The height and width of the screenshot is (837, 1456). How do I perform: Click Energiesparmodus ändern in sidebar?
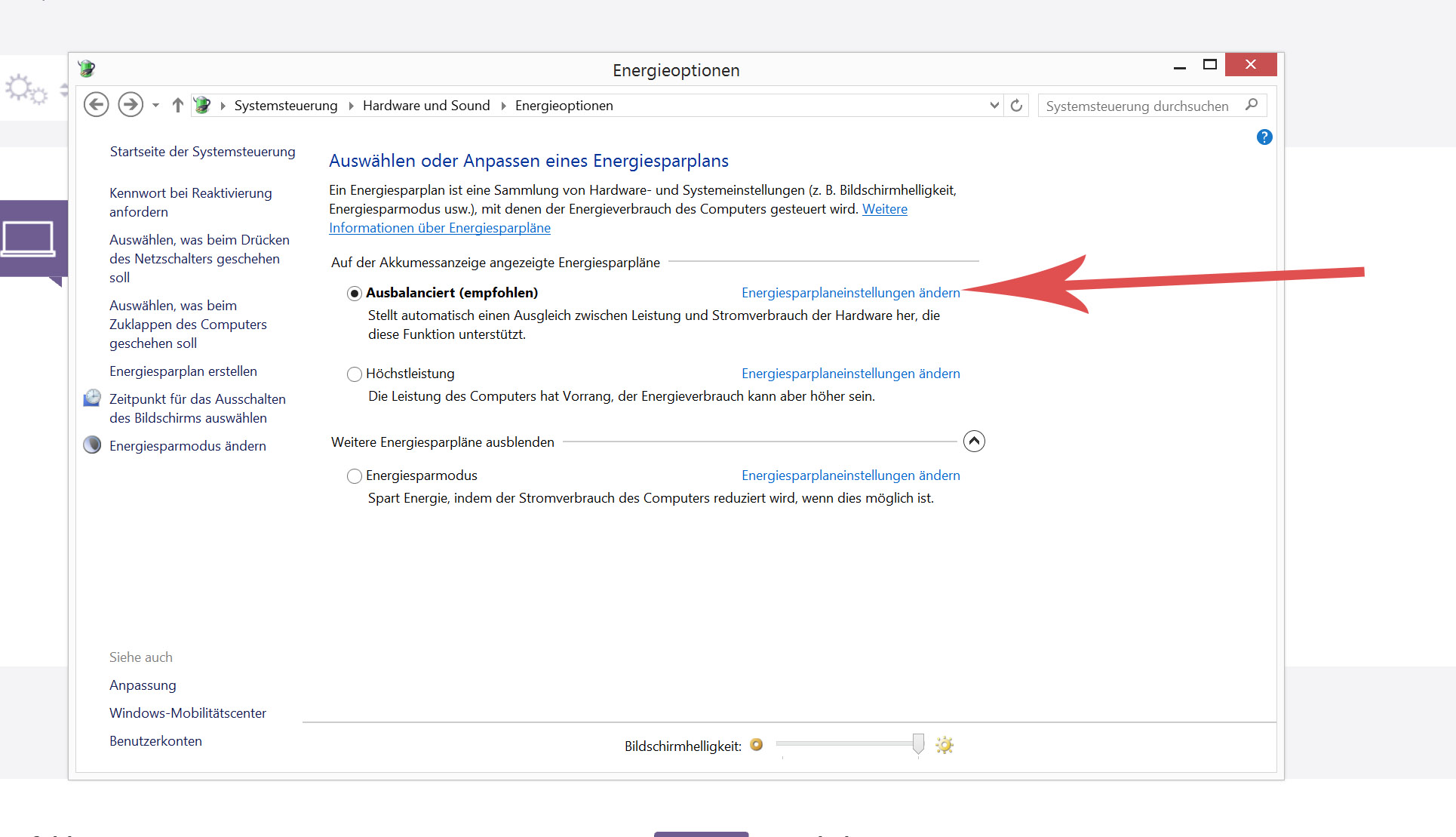click(188, 446)
